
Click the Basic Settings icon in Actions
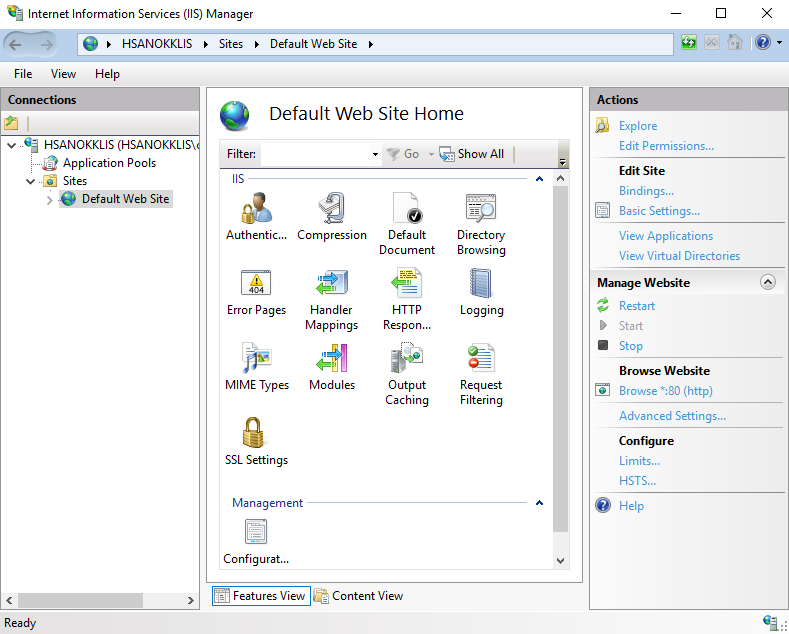click(x=603, y=210)
